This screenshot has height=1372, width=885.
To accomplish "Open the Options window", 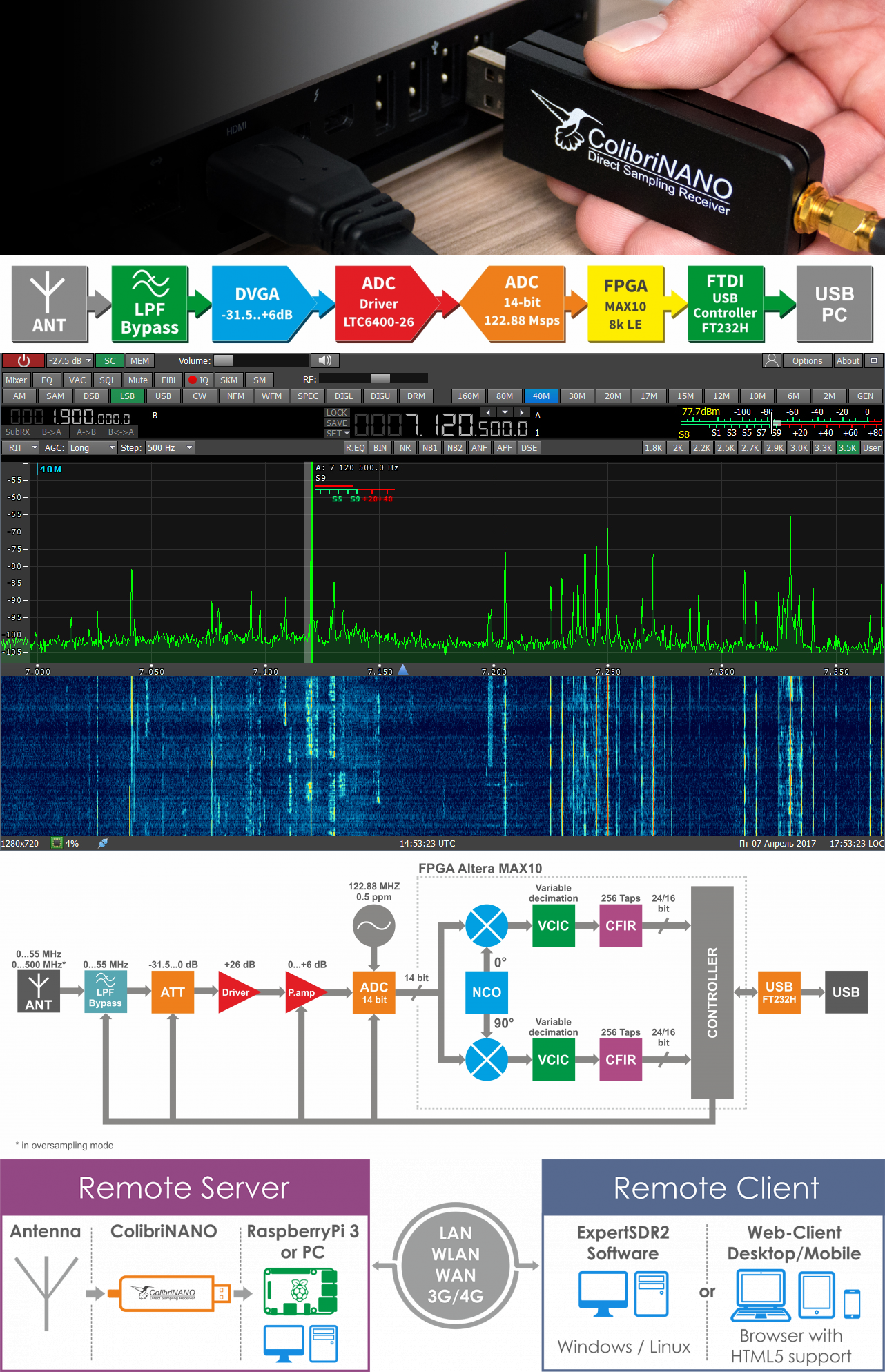I will pyautogui.click(x=807, y=360).
